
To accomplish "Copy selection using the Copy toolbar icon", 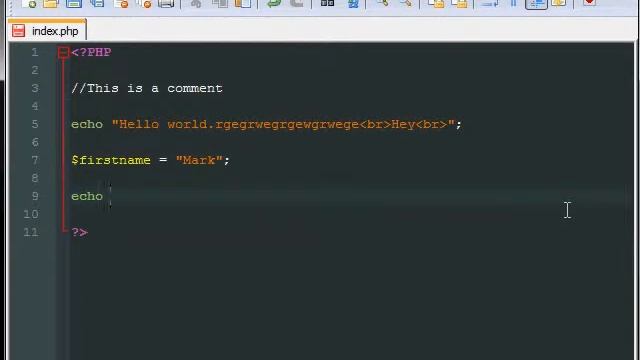I will pos(220,3).
